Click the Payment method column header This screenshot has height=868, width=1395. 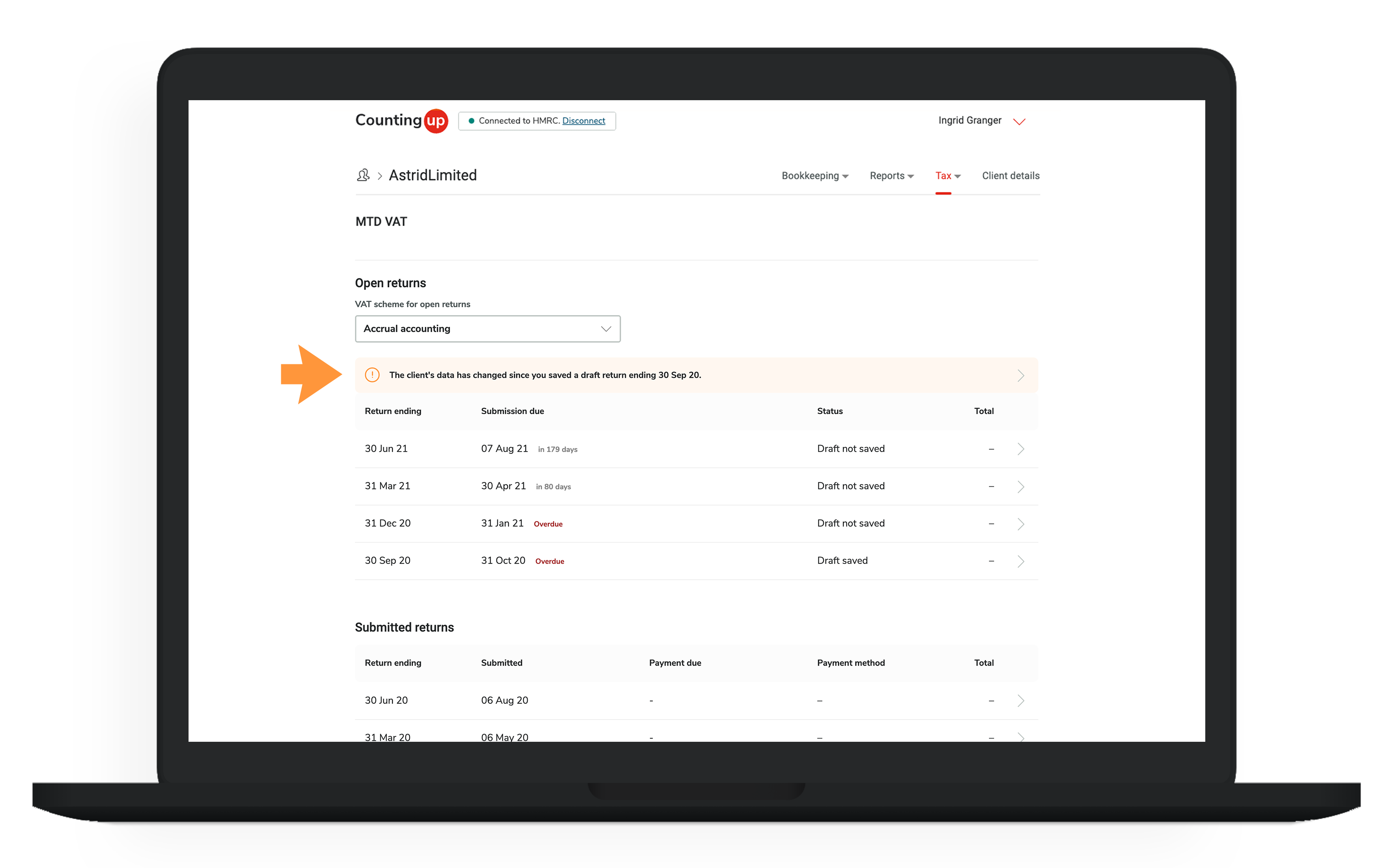851,663
